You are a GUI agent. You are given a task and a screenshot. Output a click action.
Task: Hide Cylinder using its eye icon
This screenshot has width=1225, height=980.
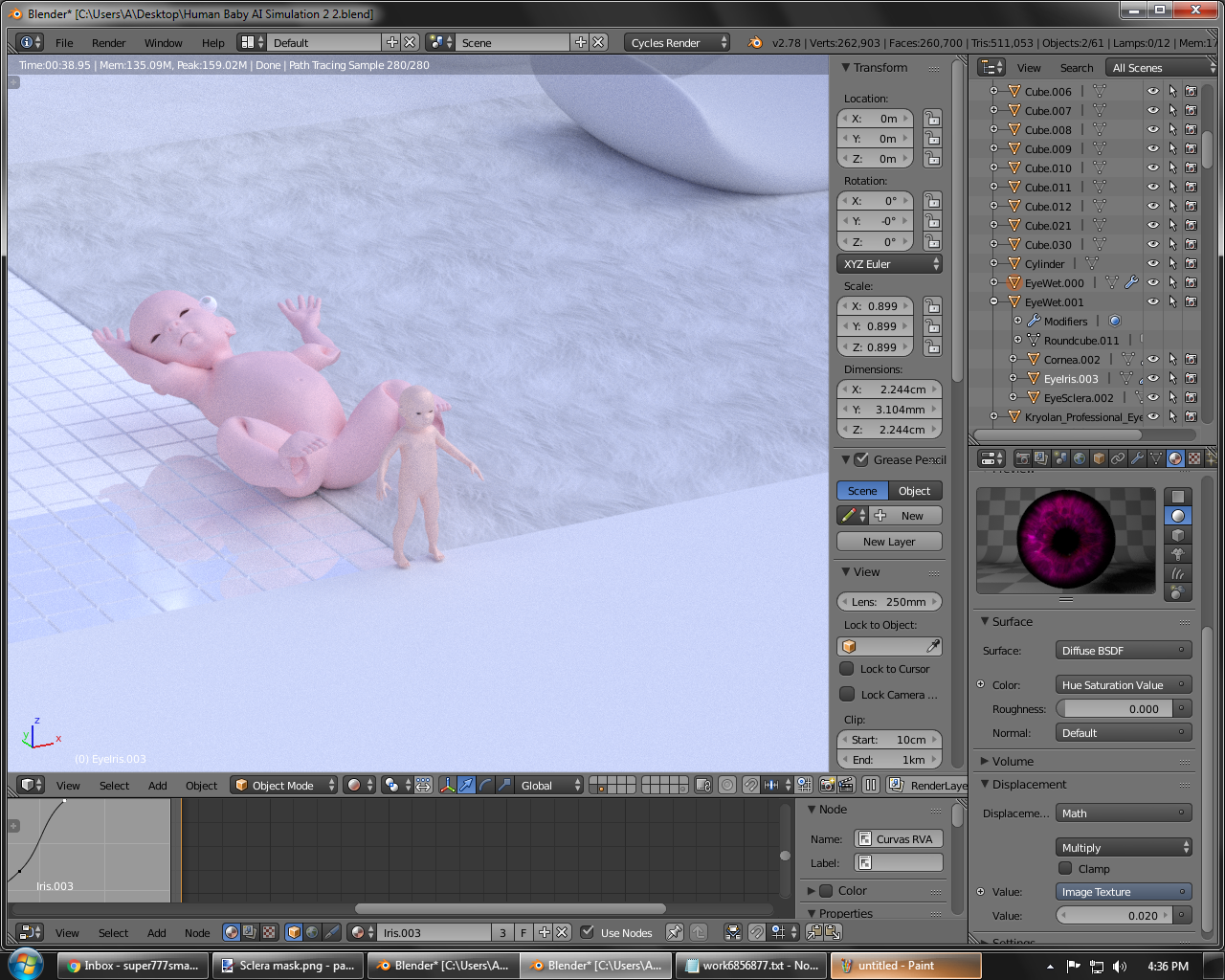(1153, 264)
